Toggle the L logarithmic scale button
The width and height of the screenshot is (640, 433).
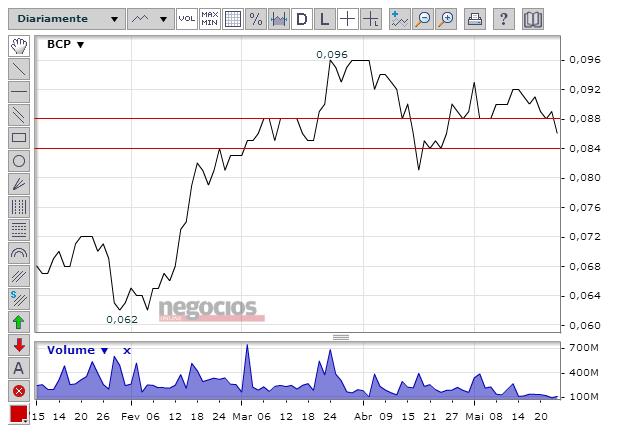325,19
